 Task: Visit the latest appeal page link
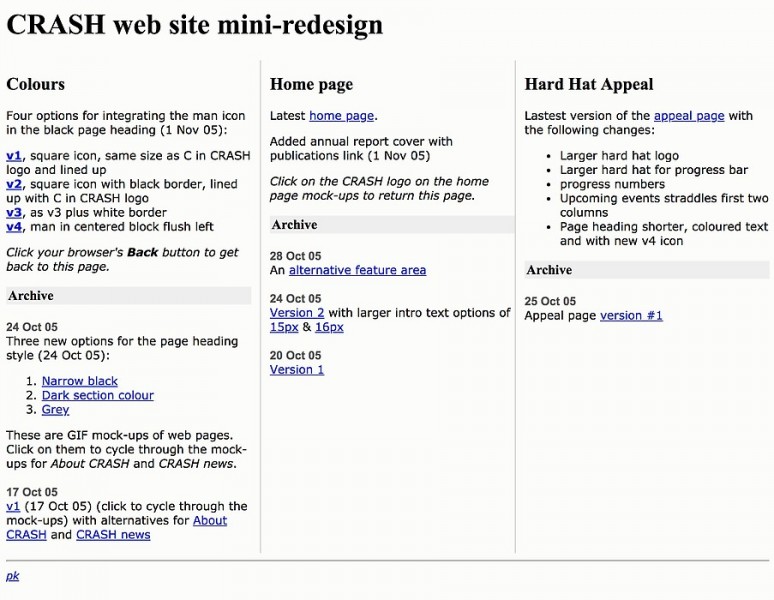point(688,116)
